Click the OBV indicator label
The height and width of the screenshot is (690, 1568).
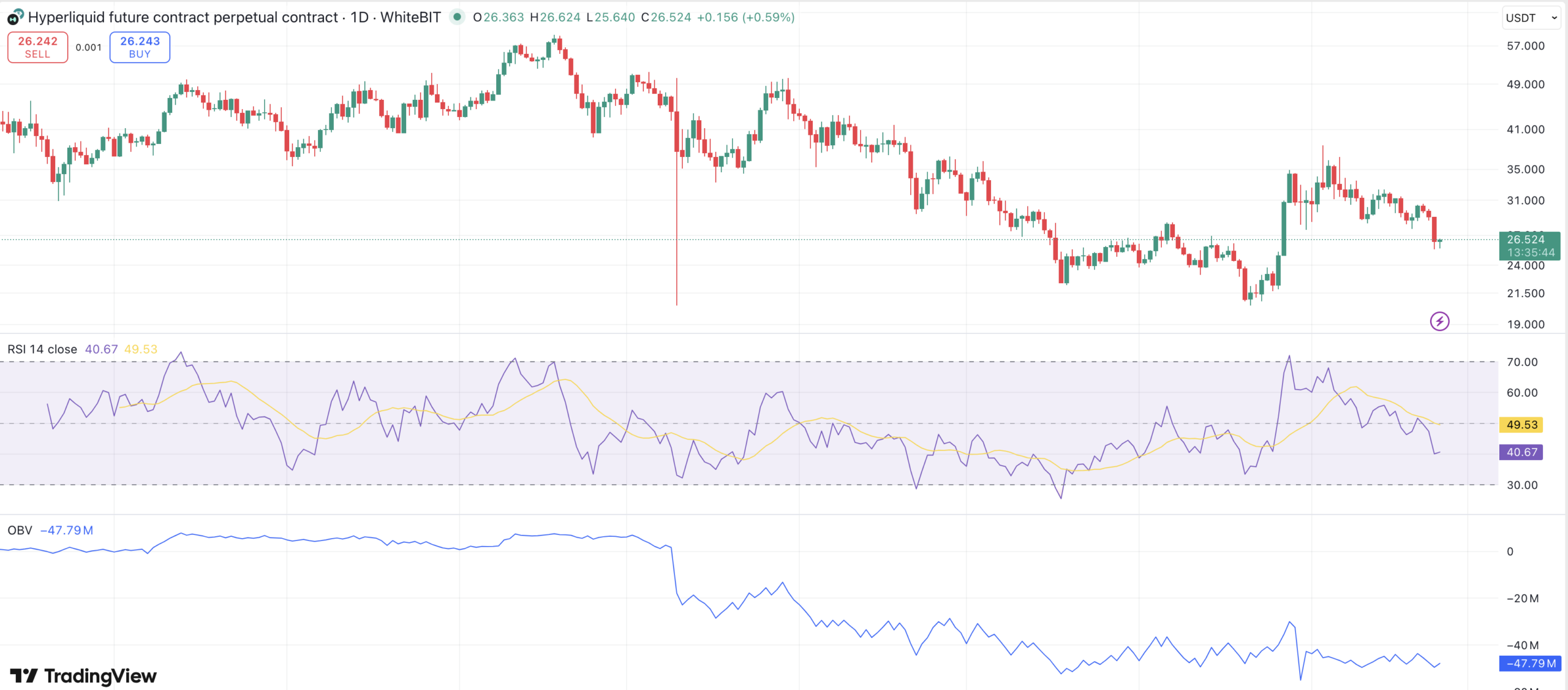[x=20, y=530]
